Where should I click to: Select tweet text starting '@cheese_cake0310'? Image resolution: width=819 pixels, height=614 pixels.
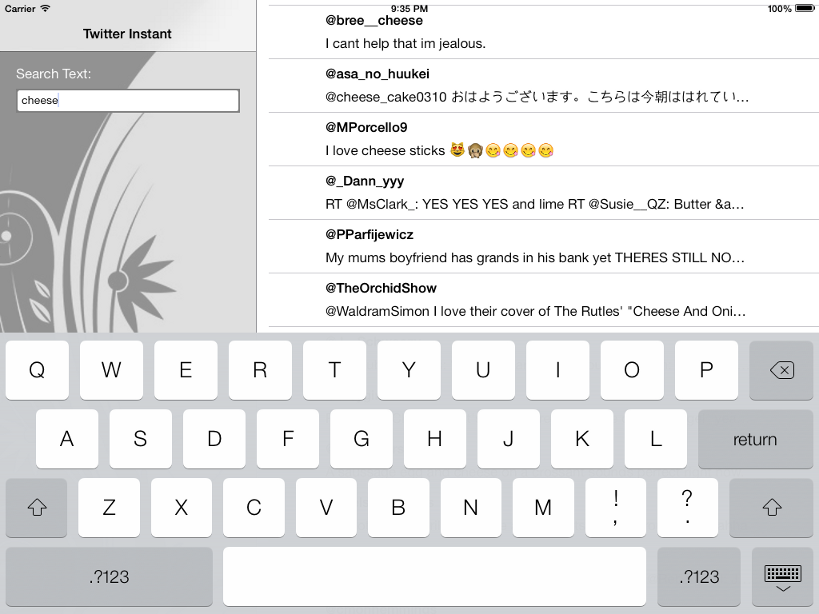[537, 97]
